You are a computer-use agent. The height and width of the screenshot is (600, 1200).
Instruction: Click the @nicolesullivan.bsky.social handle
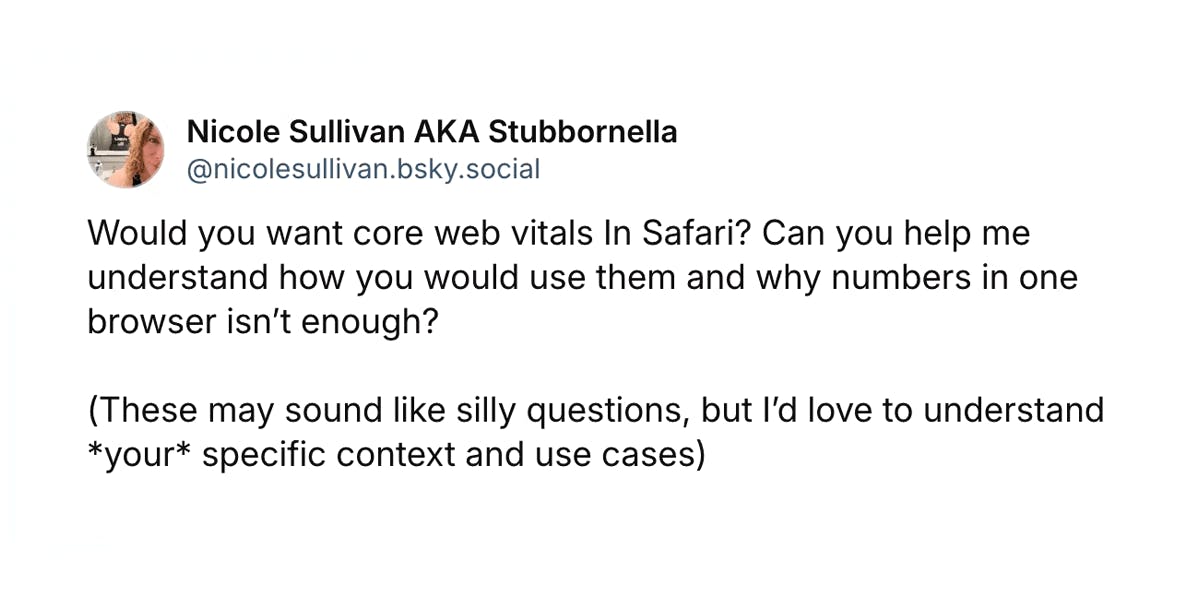(x=363, y=169)
